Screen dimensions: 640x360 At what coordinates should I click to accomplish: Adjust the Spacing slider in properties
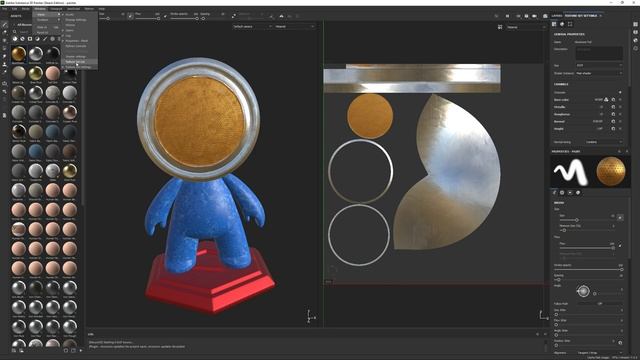[x=589, y=280]
